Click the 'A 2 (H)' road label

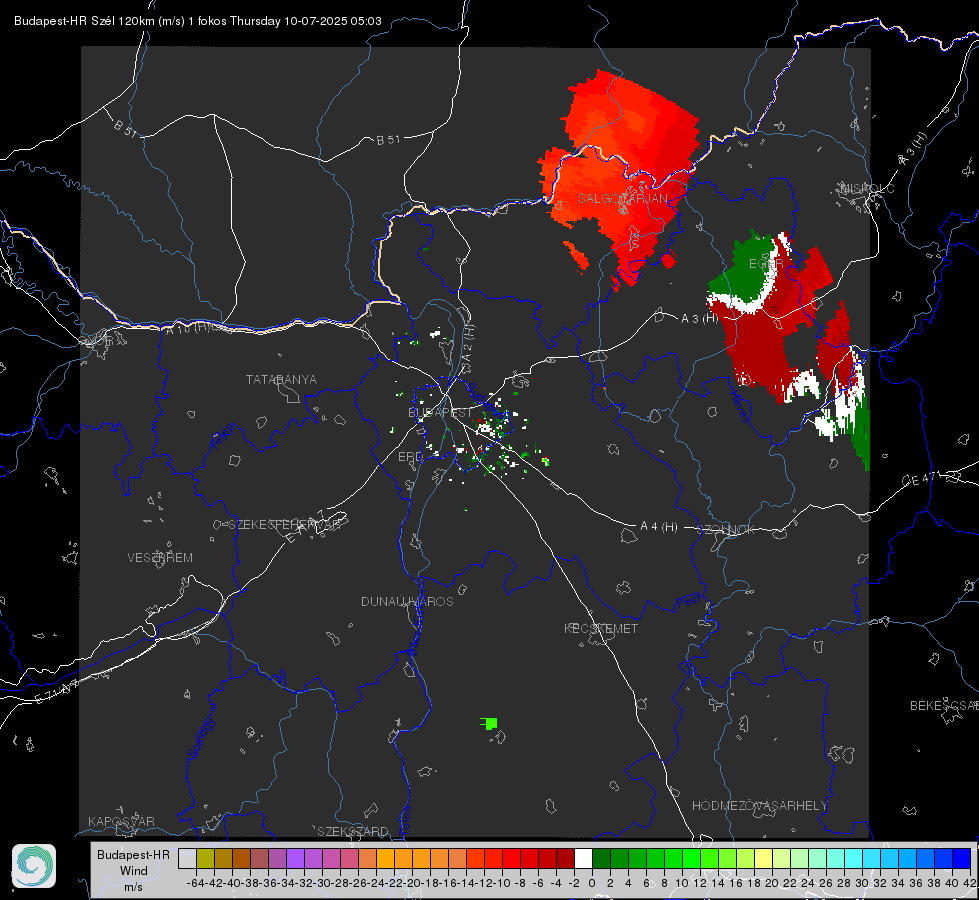tap(468, 343)
